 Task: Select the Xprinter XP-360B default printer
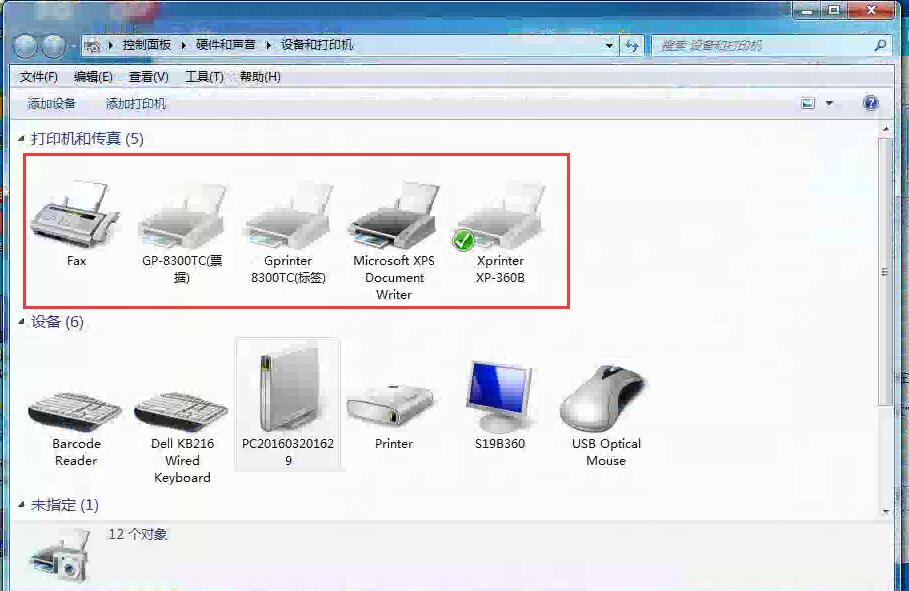point(500,216)
